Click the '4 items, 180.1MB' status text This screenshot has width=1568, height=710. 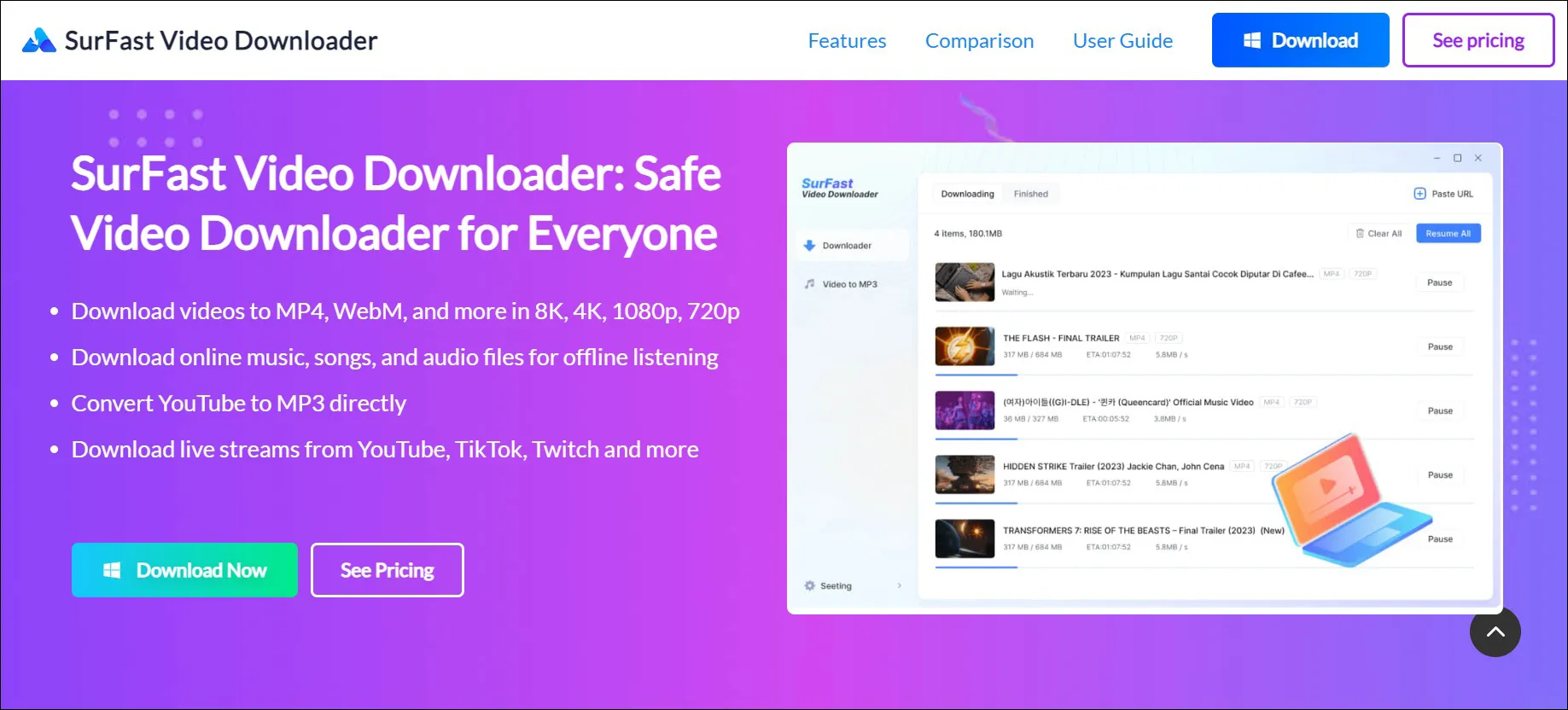(968, 233)
